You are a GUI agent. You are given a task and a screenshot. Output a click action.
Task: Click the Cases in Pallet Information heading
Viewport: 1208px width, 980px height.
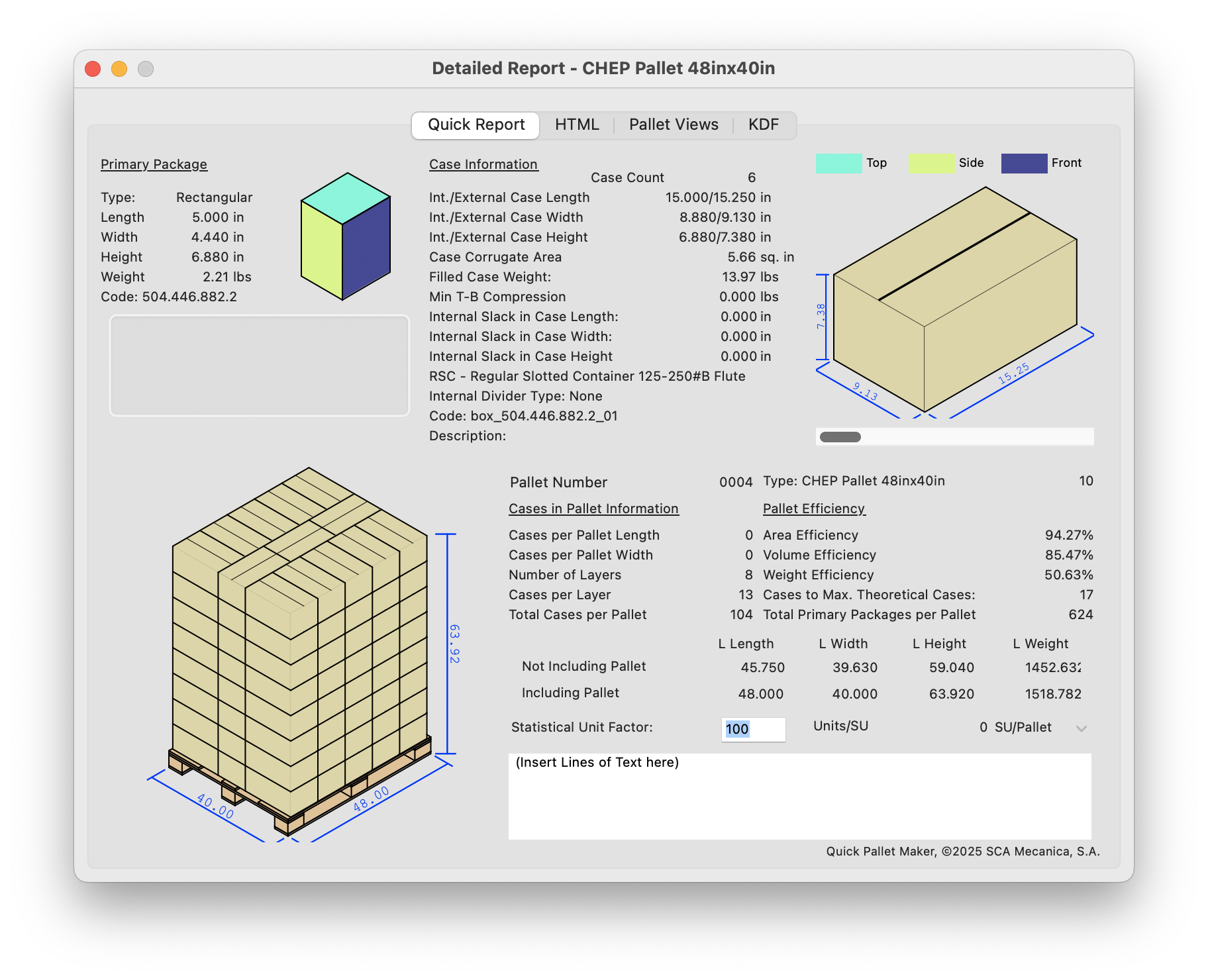pyautogui.click(x=593, y=509)
